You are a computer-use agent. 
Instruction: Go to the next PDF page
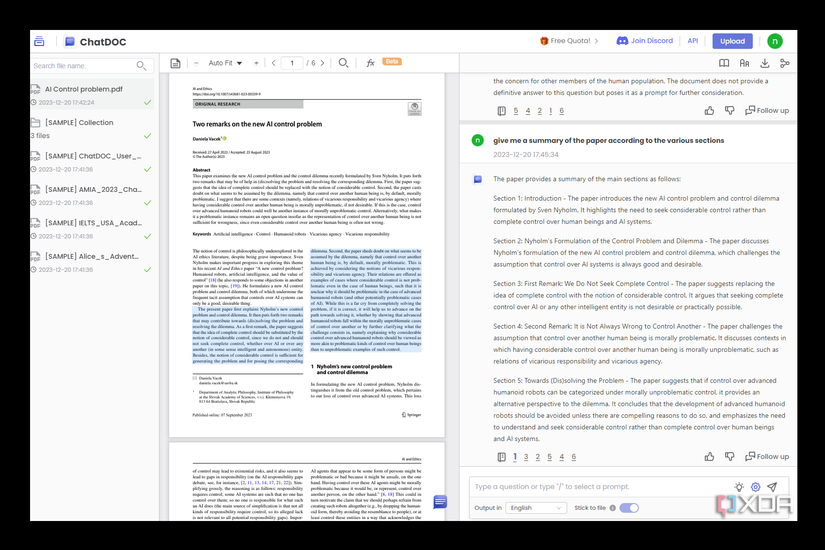tap(323, 63)
